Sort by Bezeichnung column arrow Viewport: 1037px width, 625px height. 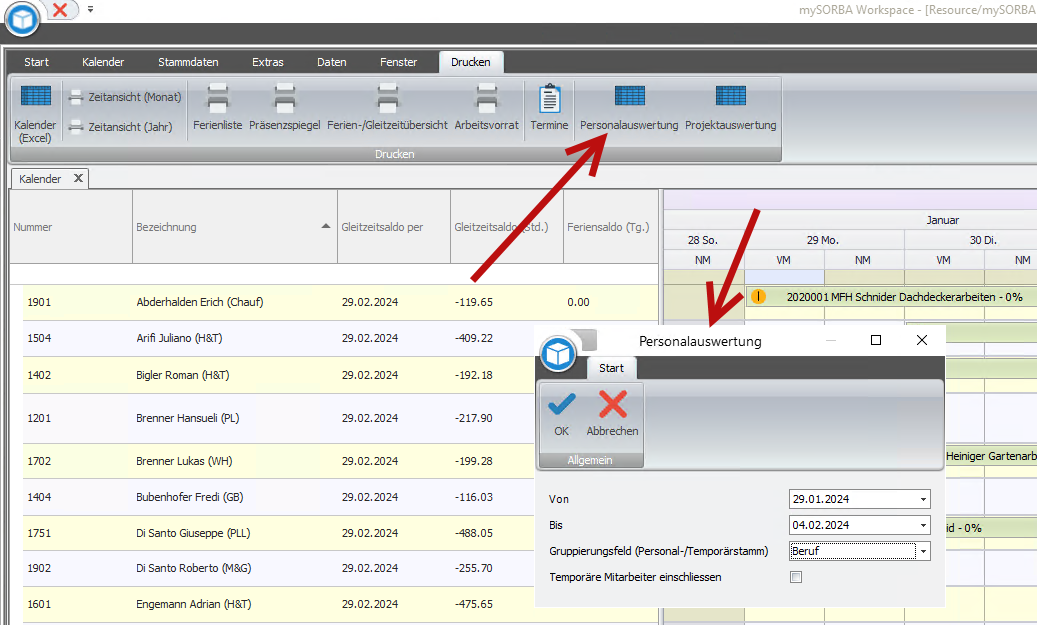click(x=325, y=226)
